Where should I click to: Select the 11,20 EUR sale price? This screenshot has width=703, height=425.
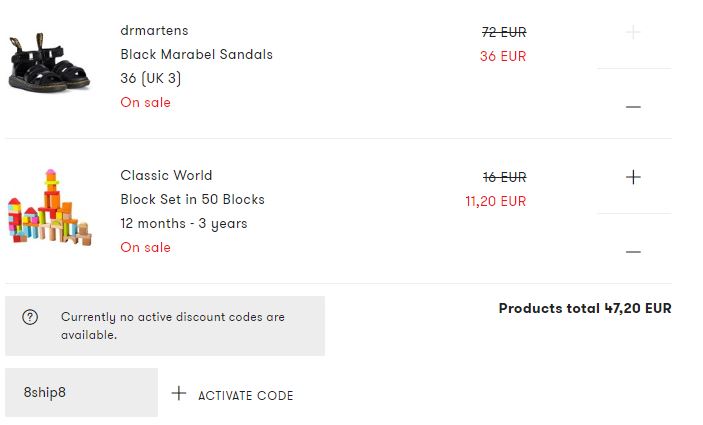click(x=495, y=201)
